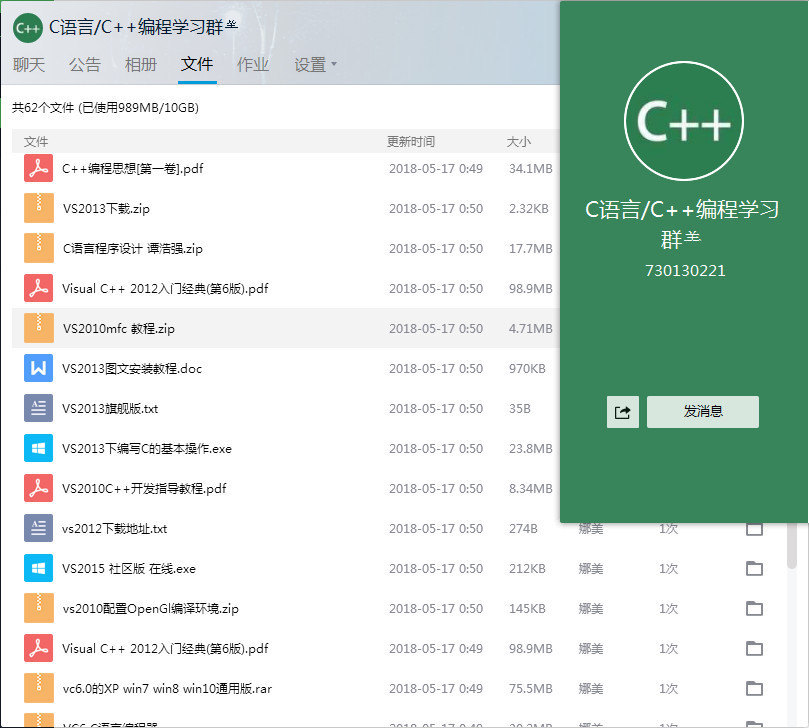
Task: Click file name vs2012下载地址.txt
Action: pyautogui.click(x=115, y=528)
